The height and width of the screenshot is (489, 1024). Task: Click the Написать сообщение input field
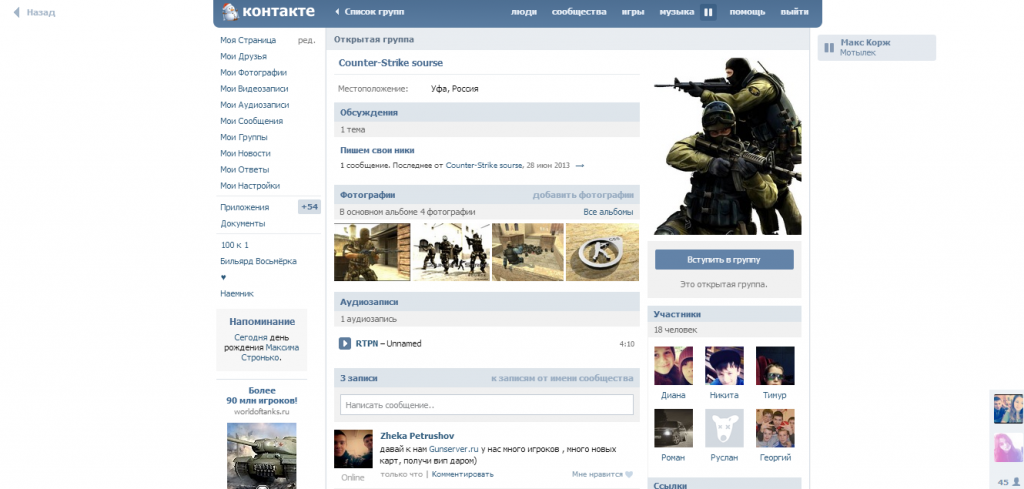coord(486,405)
